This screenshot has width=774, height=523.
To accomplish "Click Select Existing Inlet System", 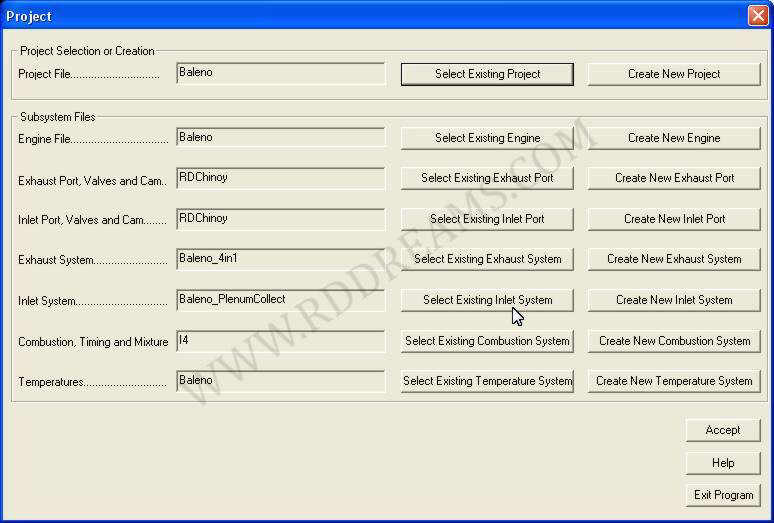I will [x=487, y=300].
